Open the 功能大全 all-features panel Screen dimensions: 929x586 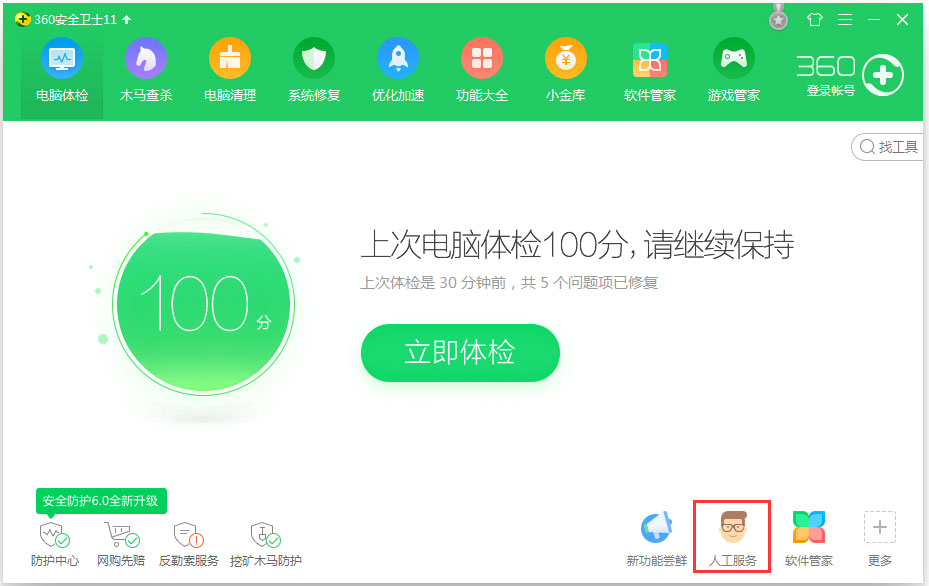click(x=481, y=68)
